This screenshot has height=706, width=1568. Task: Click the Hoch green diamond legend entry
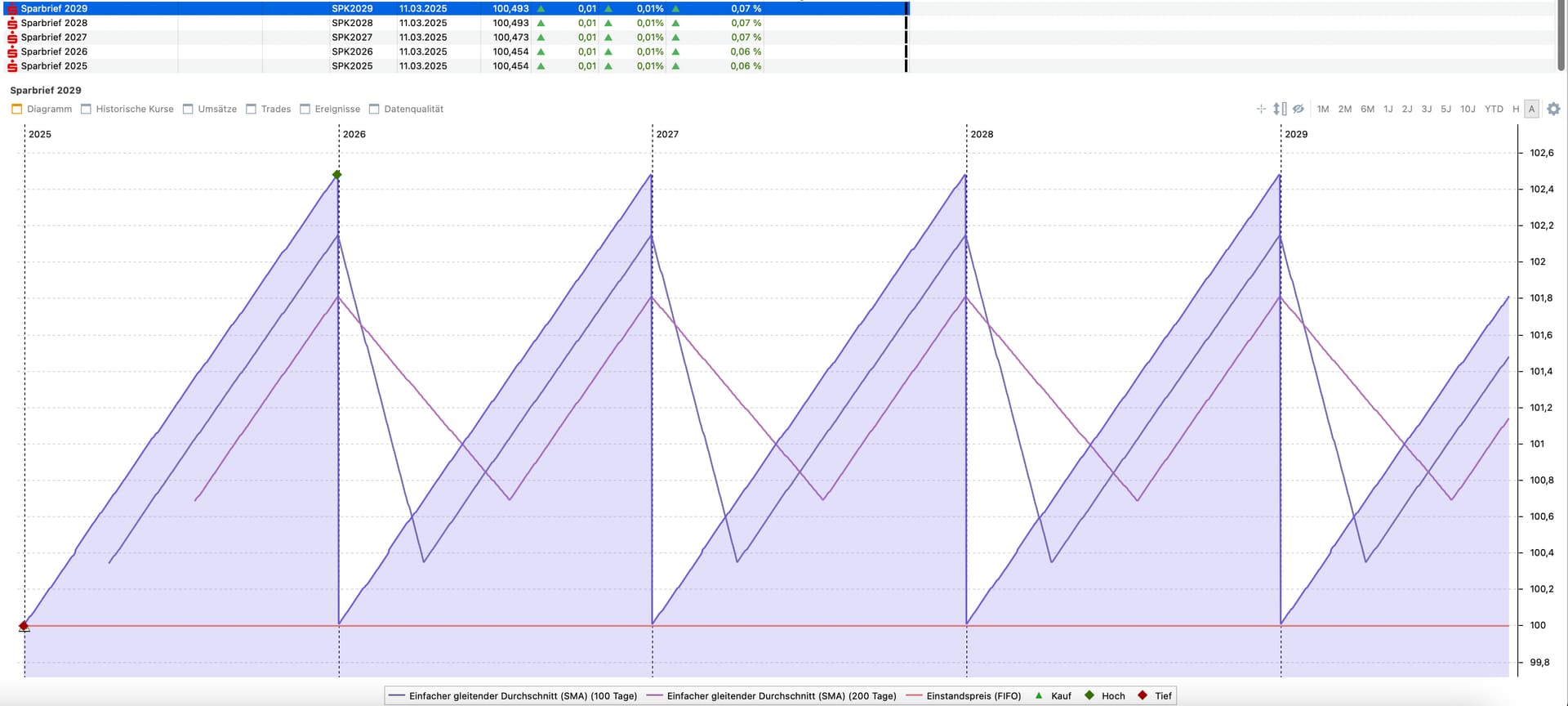pos(1104,696)
